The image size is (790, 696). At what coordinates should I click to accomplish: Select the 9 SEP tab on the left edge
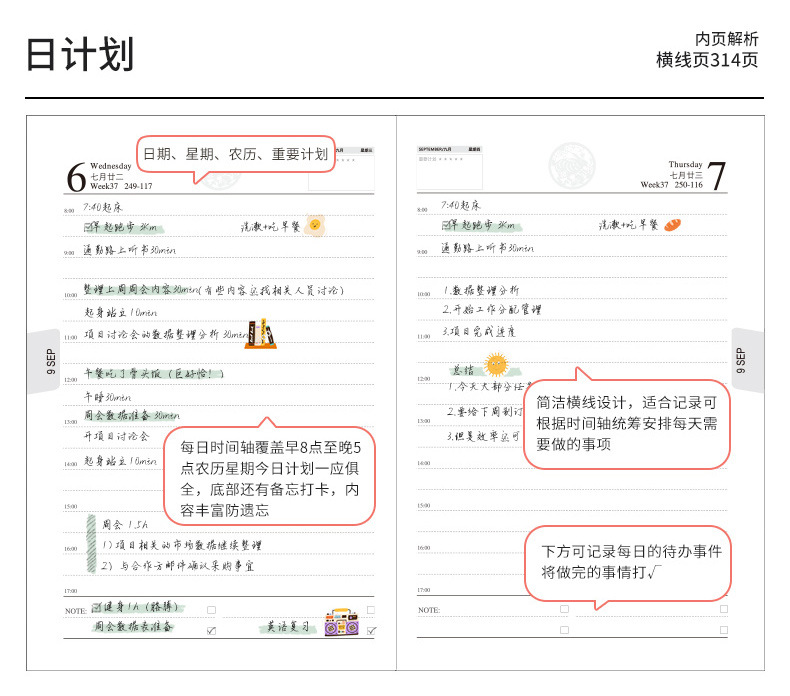[44, 361]
